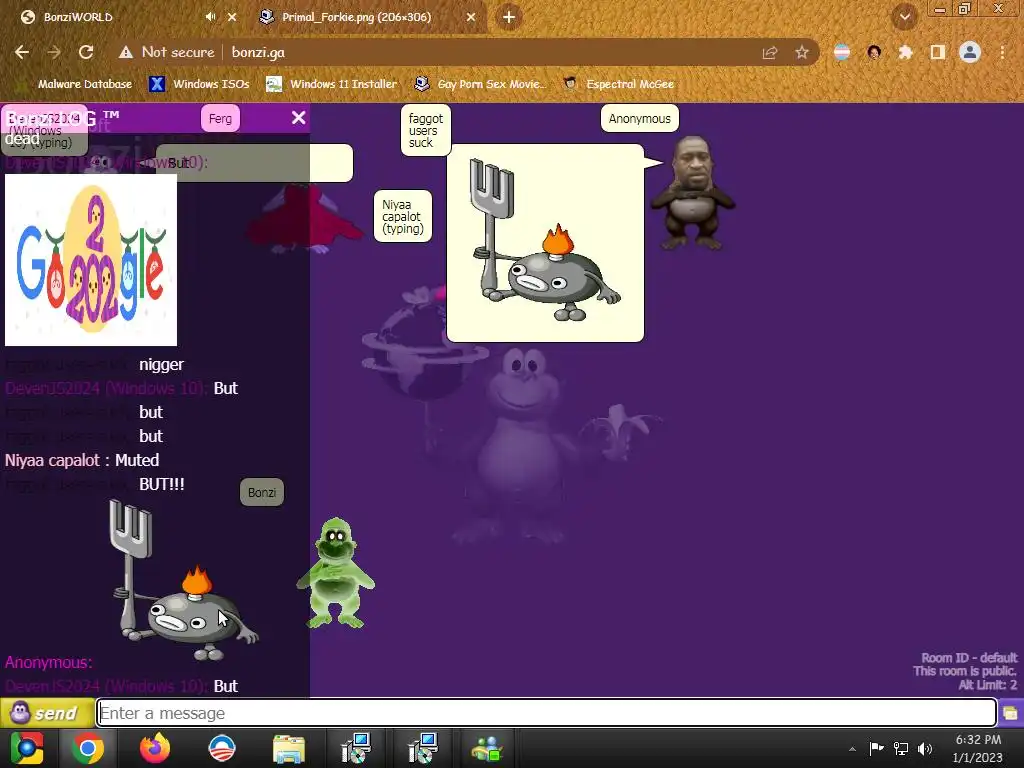This screenshot has width=1024, height=768.
Task: Close the BonziWORLD browser tab
Action: click(232, 17)
